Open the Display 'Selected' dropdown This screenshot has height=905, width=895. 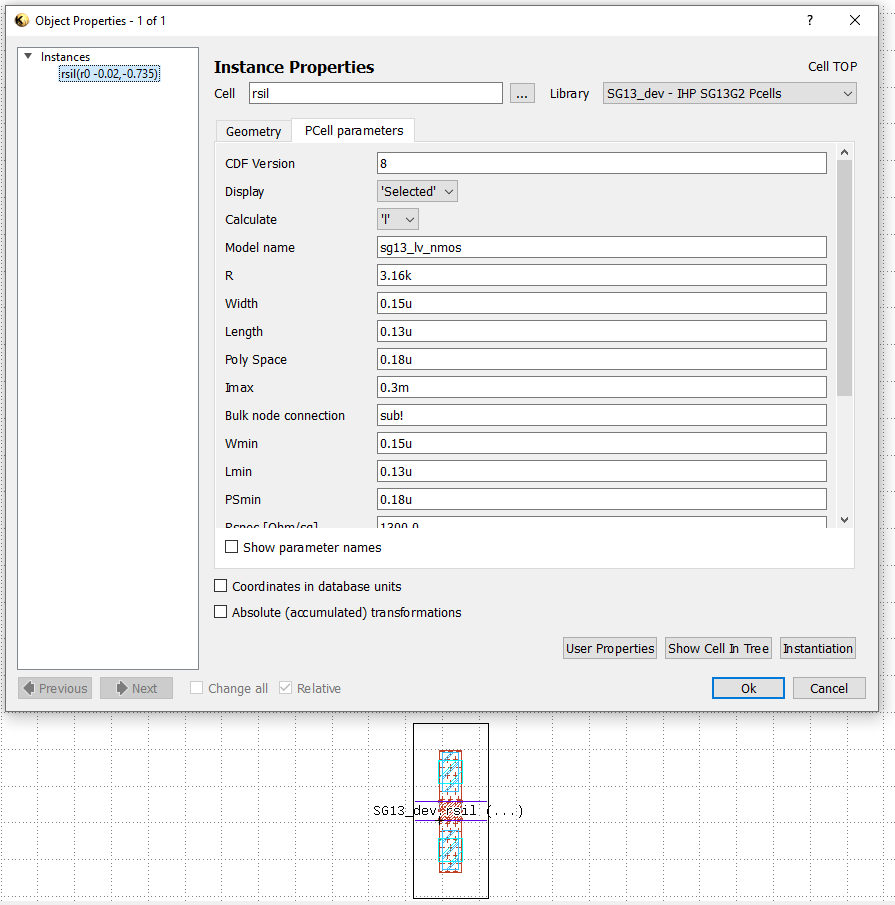[417, 191]
